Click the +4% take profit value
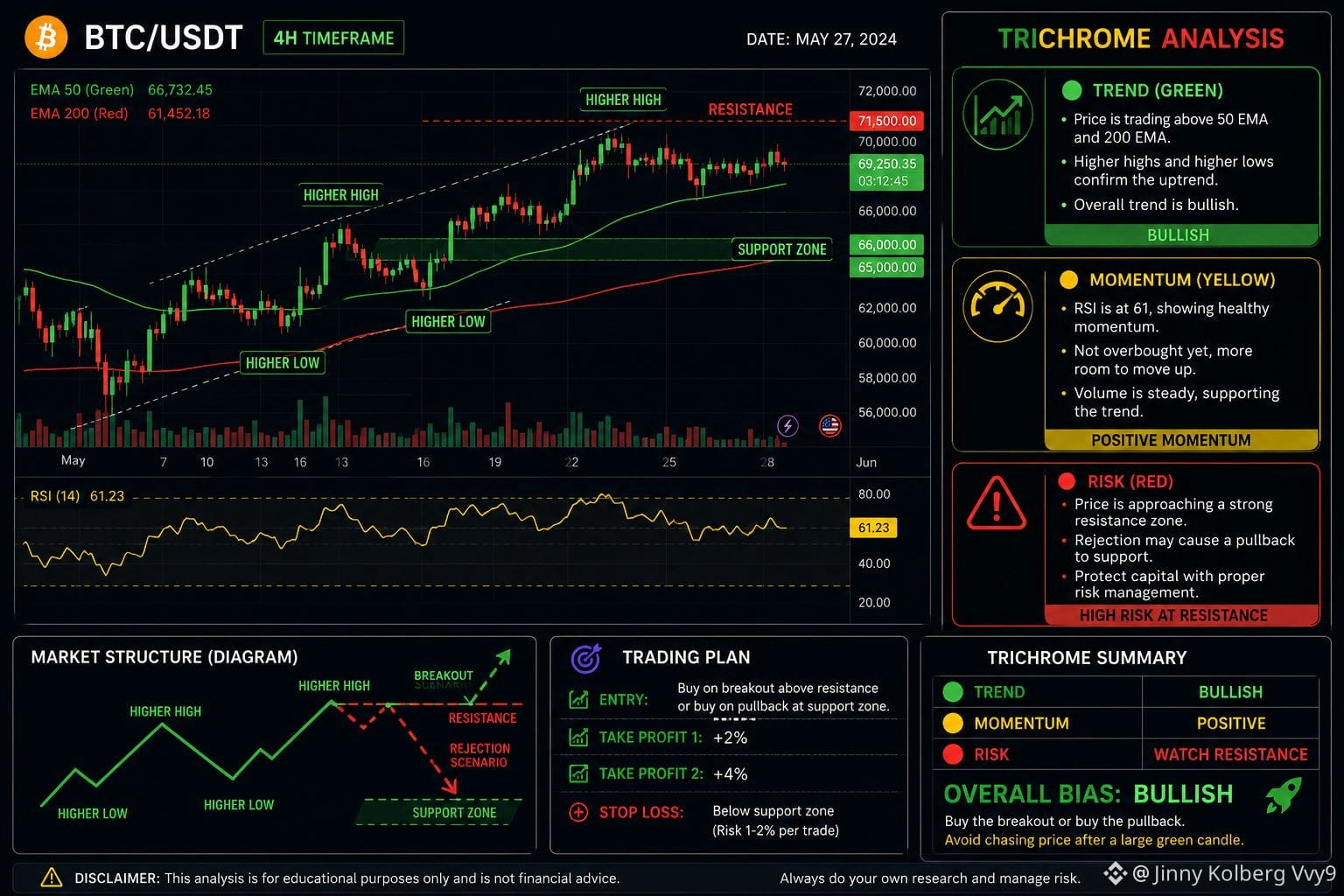Screen dimensions: 1344x896 coord(730,773)
